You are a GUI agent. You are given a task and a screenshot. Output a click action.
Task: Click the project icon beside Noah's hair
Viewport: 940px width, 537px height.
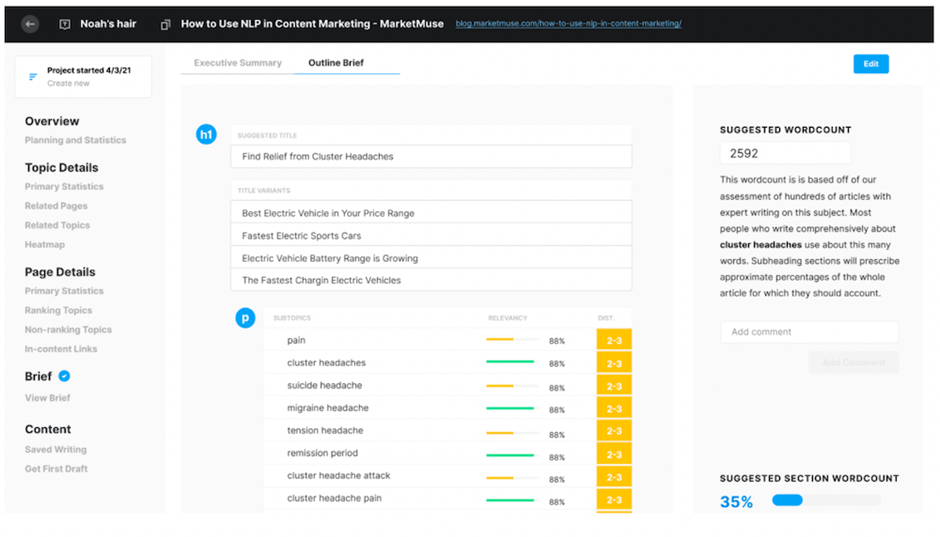click(x=65, y=24)
